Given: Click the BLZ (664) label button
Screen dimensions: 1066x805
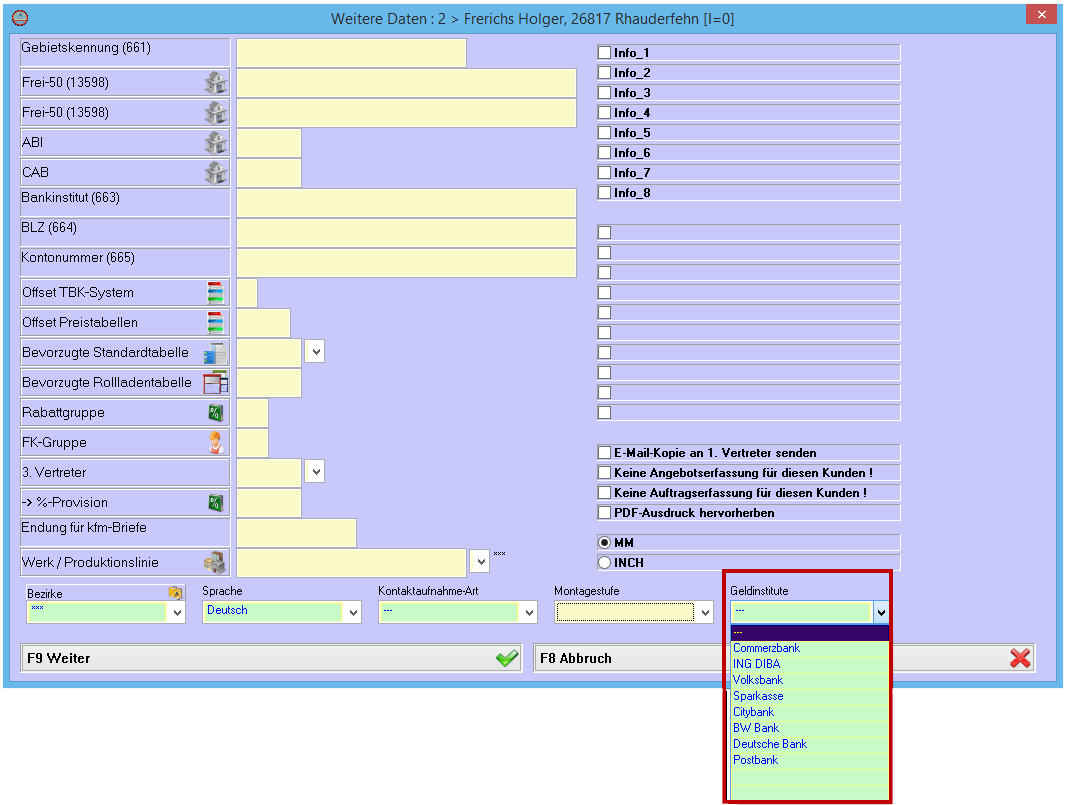Looking at the screenshot, I should [125, 233].
